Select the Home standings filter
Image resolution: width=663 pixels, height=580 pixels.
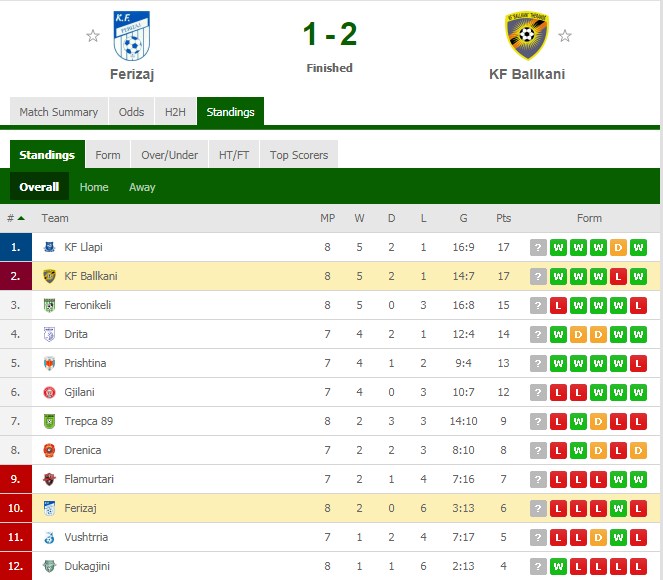click(94, 187)
